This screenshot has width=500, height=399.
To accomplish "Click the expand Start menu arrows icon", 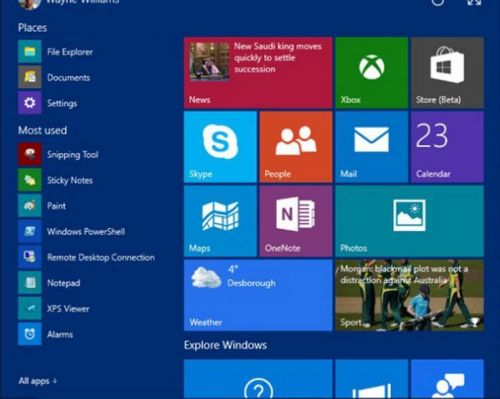I will click(x=474, y=2).
